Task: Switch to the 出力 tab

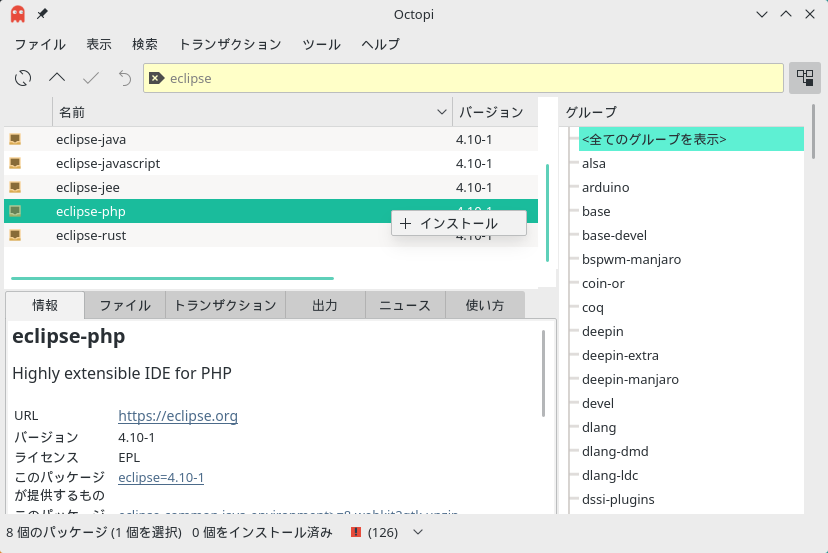Action: tap(325, 305)
